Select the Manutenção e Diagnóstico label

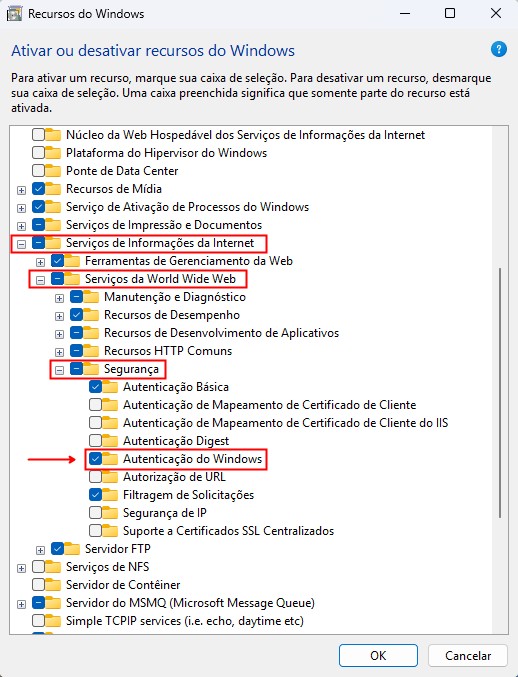coord(175,297)
